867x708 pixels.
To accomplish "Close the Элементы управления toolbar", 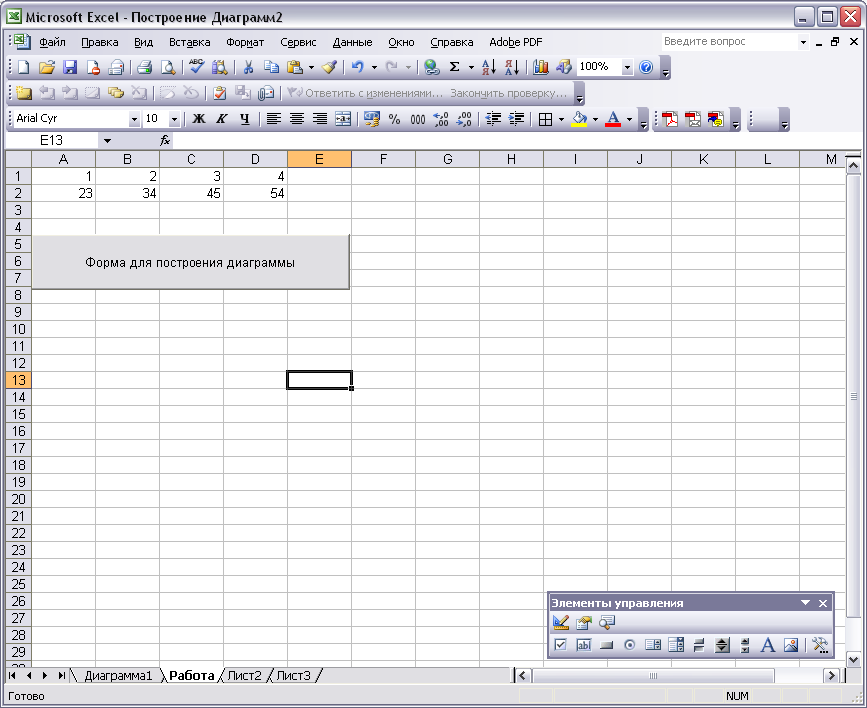I will pos(823,603).
